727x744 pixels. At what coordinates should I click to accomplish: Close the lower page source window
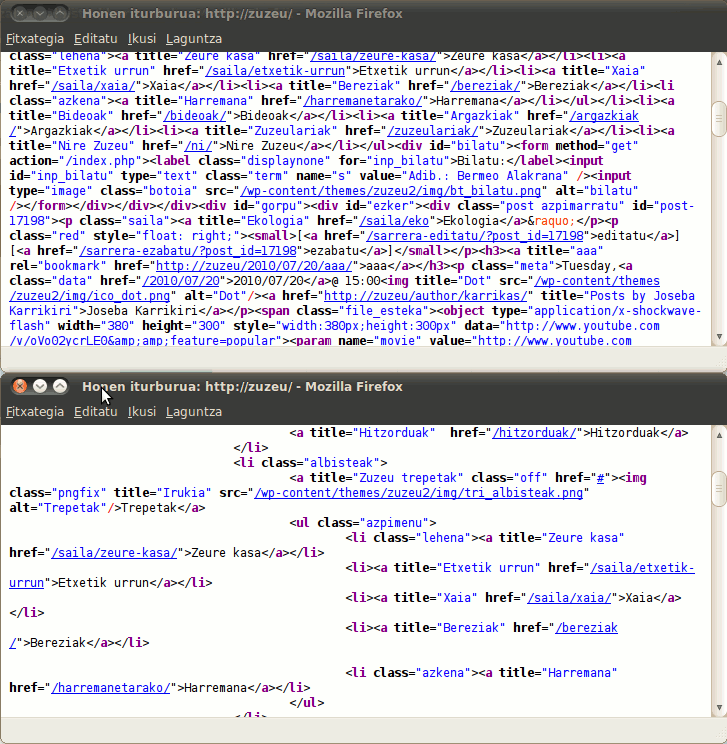pyautogui.click(x=18, y=386)
